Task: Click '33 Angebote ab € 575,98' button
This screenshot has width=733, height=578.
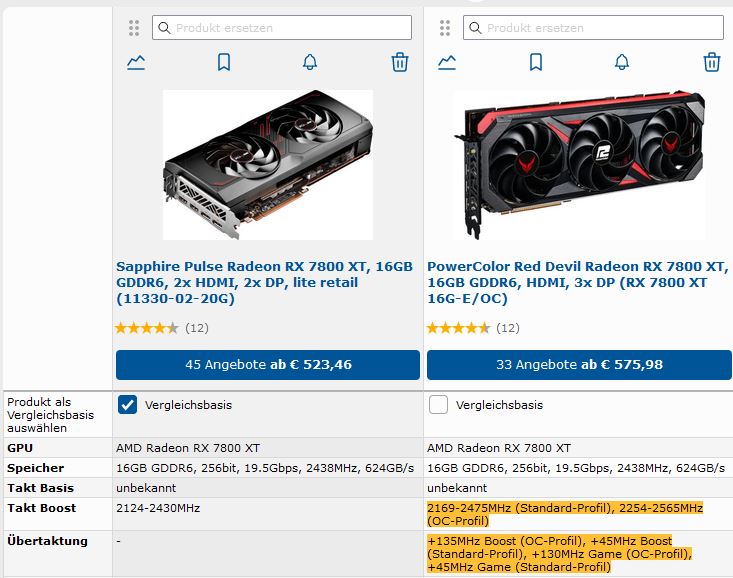Action: pyautogui.click(x=579, y=365)
